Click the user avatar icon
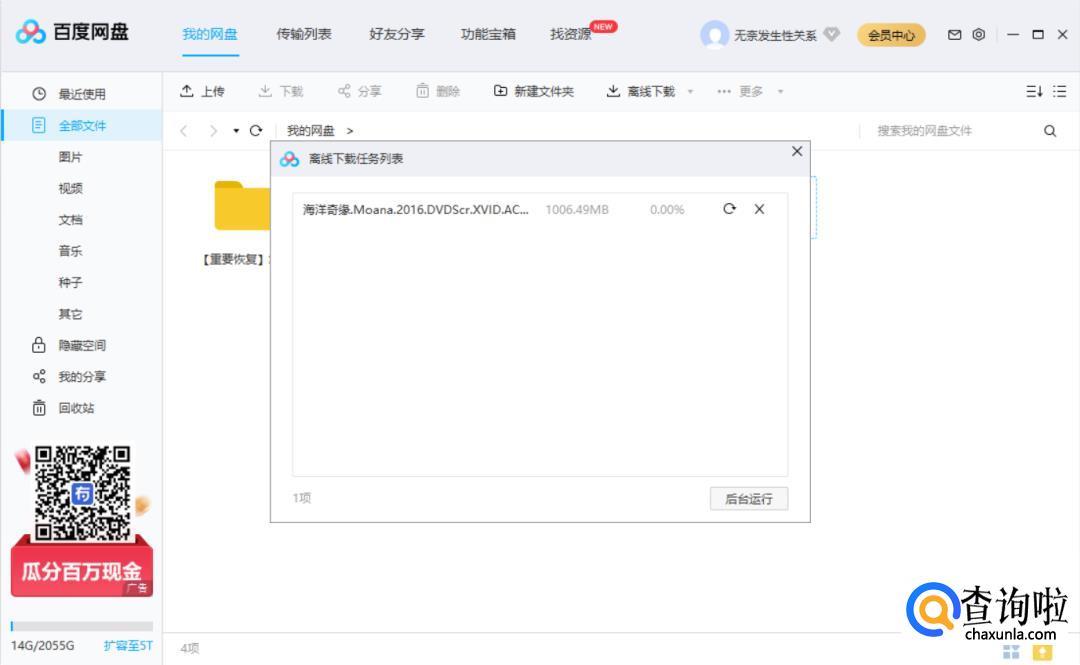 click(x=714, y=34)
